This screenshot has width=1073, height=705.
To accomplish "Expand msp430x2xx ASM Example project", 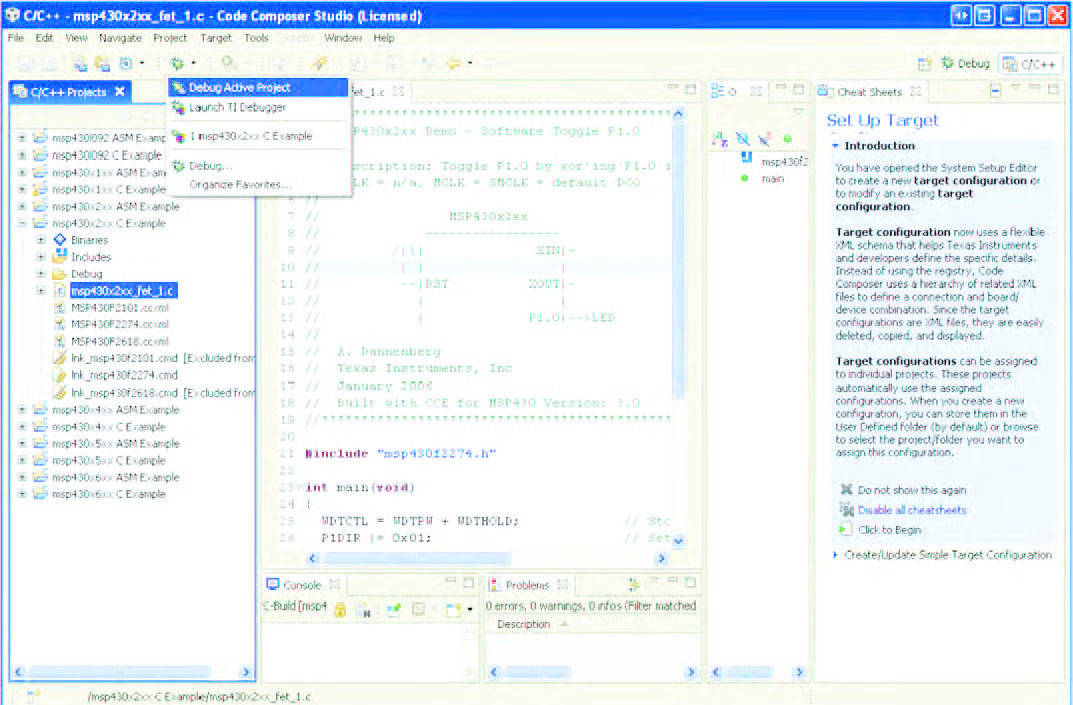I will coord(22,206).
